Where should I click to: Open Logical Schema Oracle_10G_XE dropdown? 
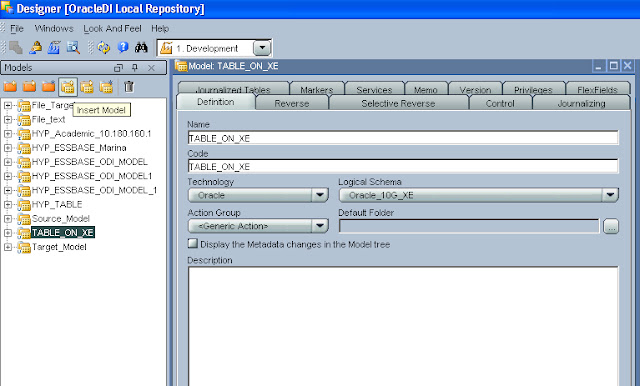click(x=610, y=195)
